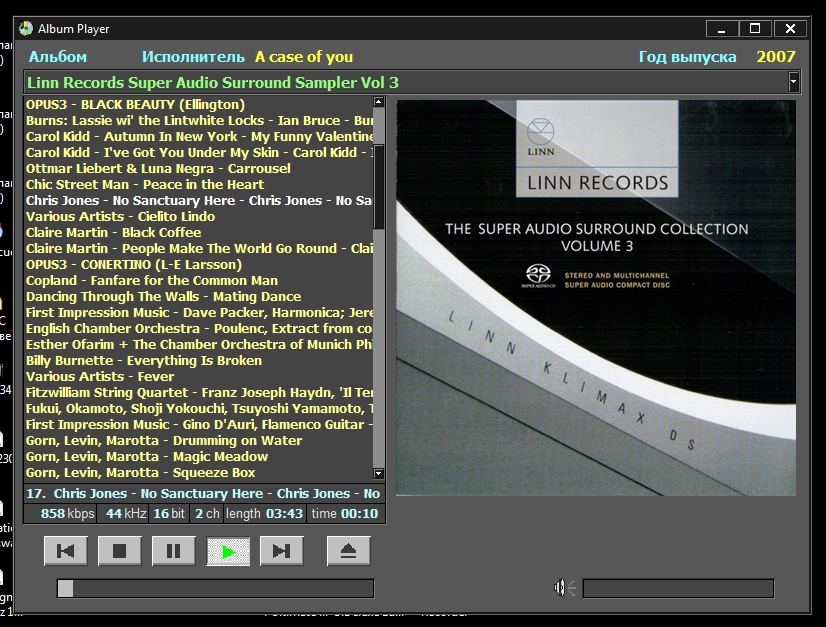Click the Год выпуска label
Viewport: 826px width, 627px height.
coord(687,57)
